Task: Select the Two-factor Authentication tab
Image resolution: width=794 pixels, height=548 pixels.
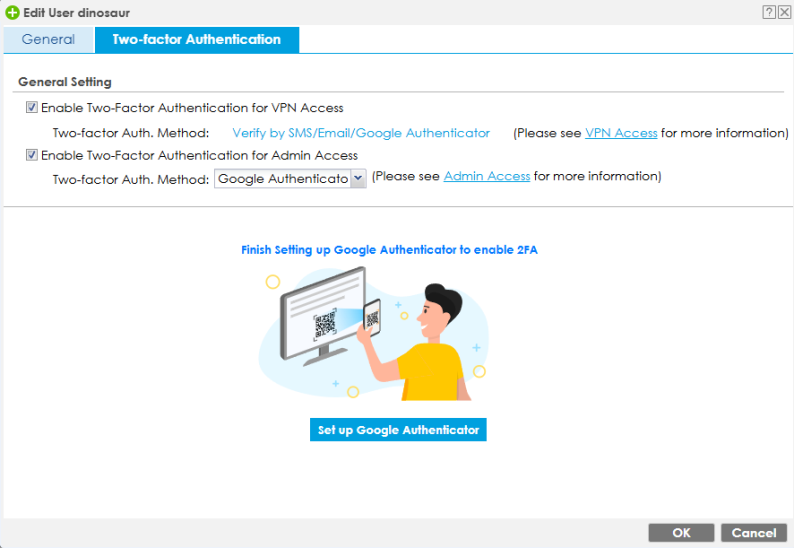Action: 196,40
